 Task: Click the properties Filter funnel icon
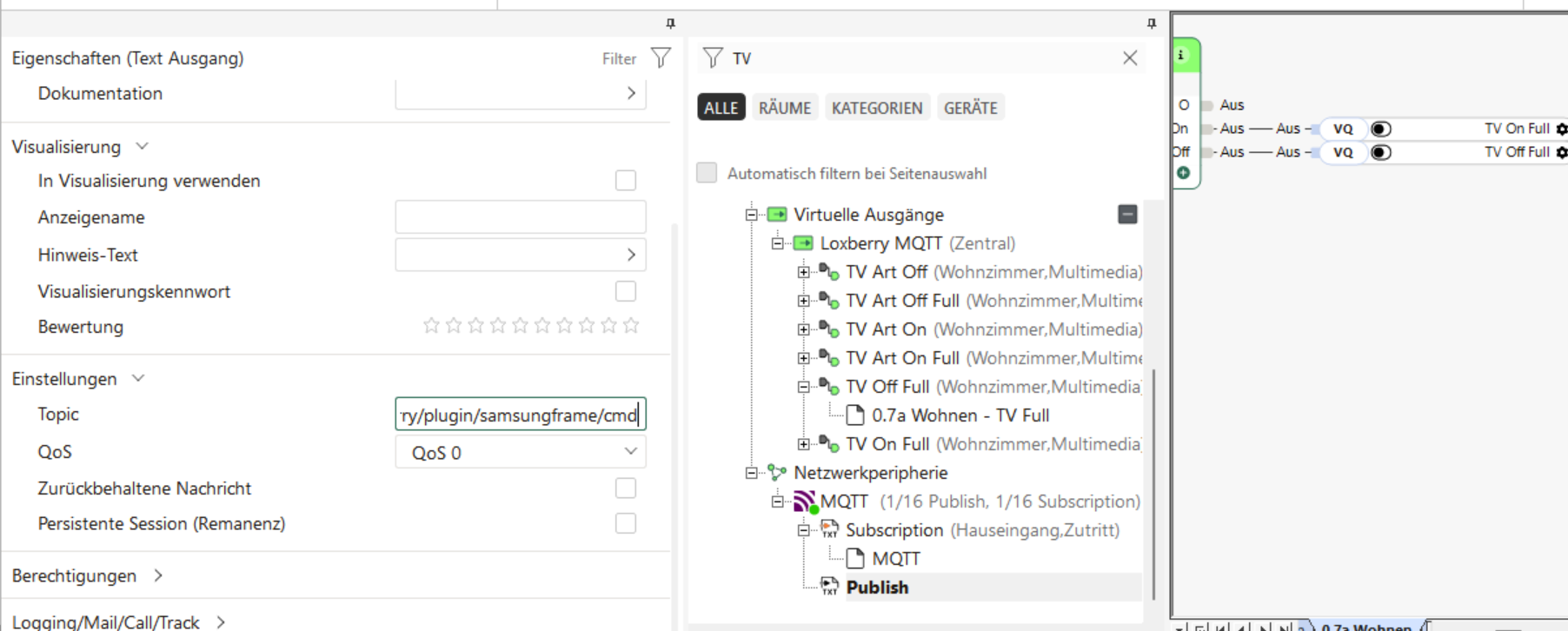(661, 58)
